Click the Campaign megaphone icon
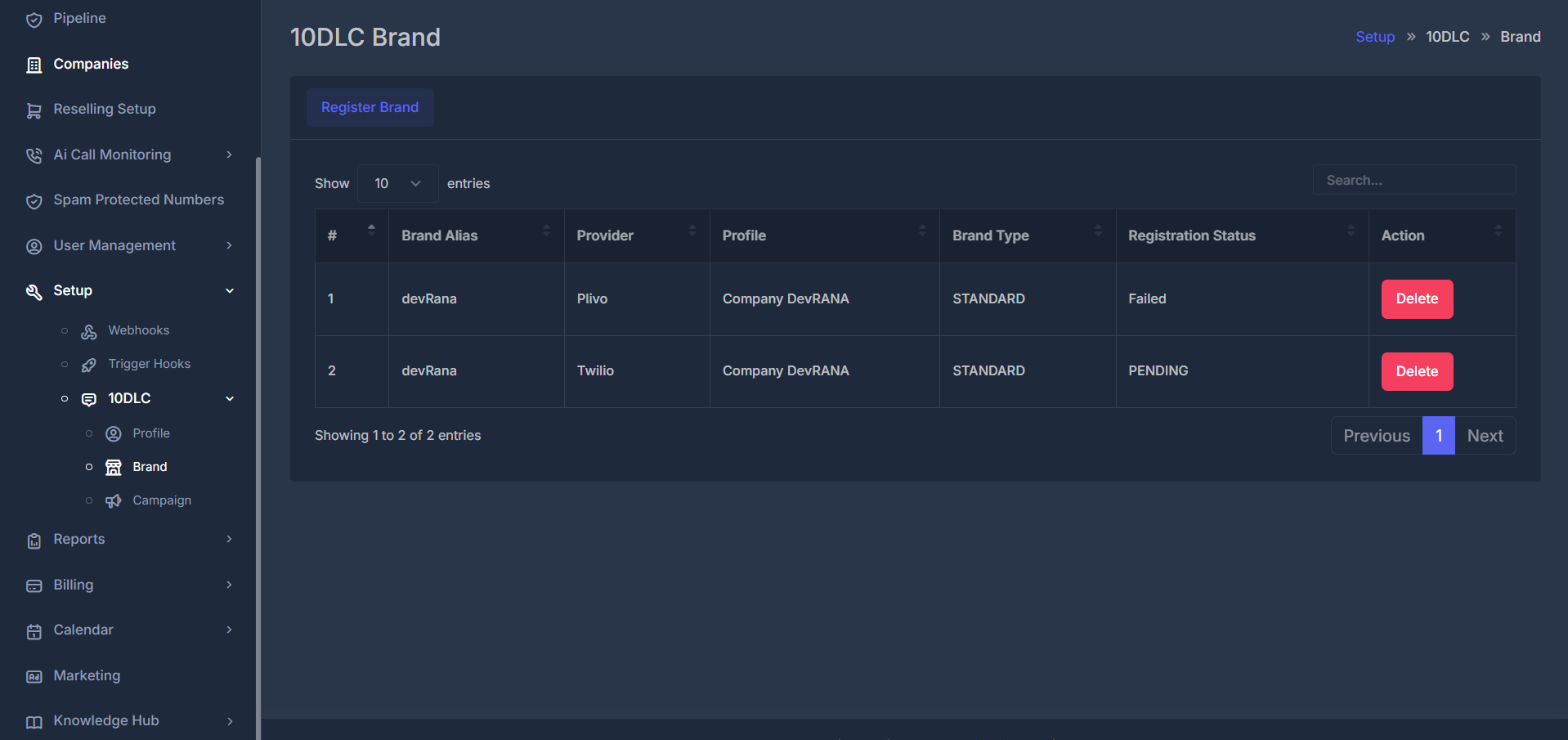 tap(113, 500)
